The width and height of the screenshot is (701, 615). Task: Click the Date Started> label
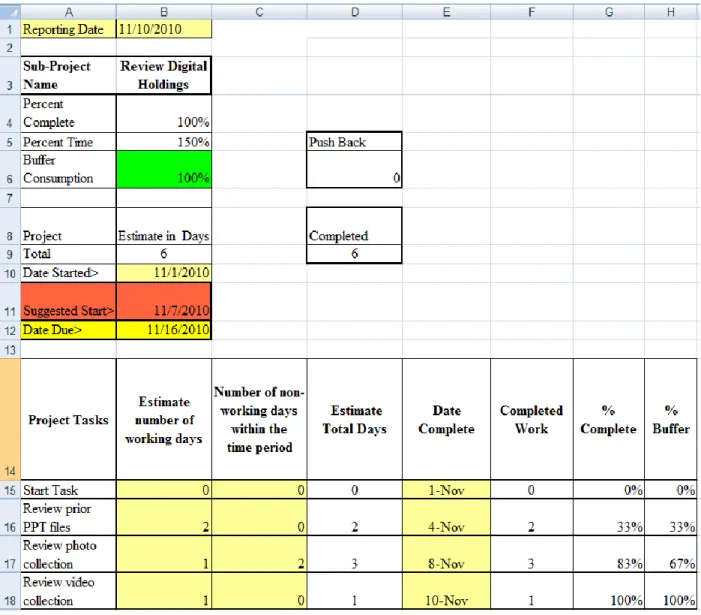coord(68,273)
